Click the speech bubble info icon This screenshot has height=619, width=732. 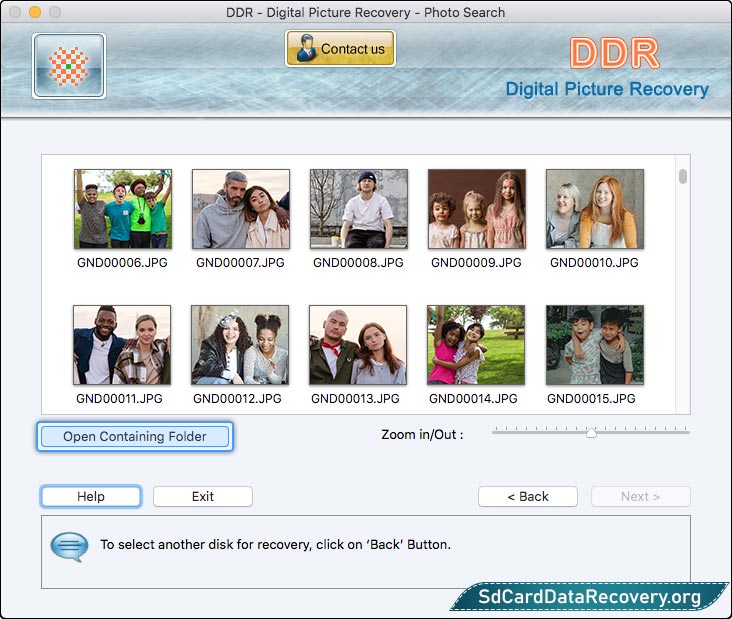pos(69,546)
